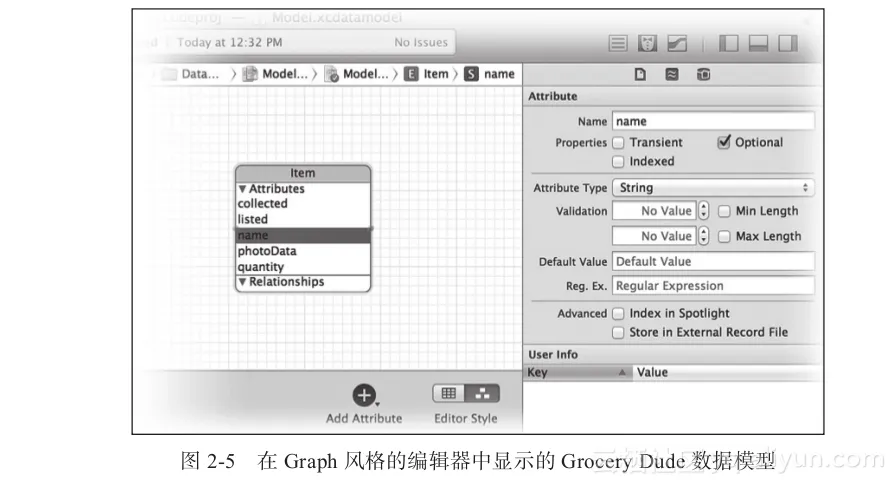This screenshot has width=896, height=485.
Task: Select the collected attribute in Item
Action: pos(303,204)
